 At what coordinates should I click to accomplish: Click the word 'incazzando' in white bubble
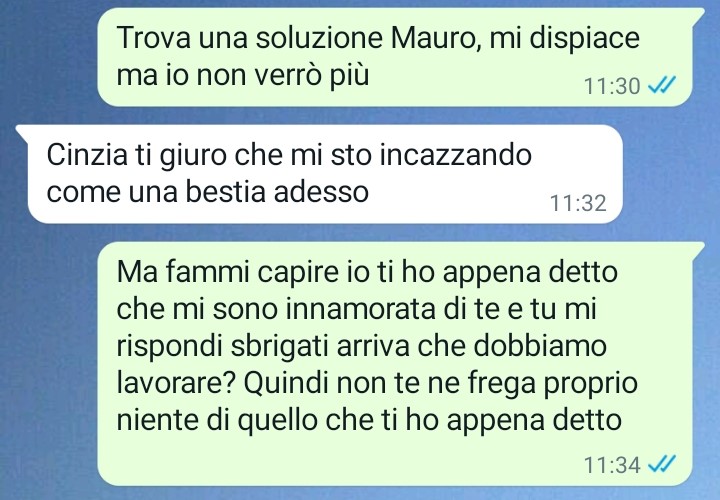(456, 155)
